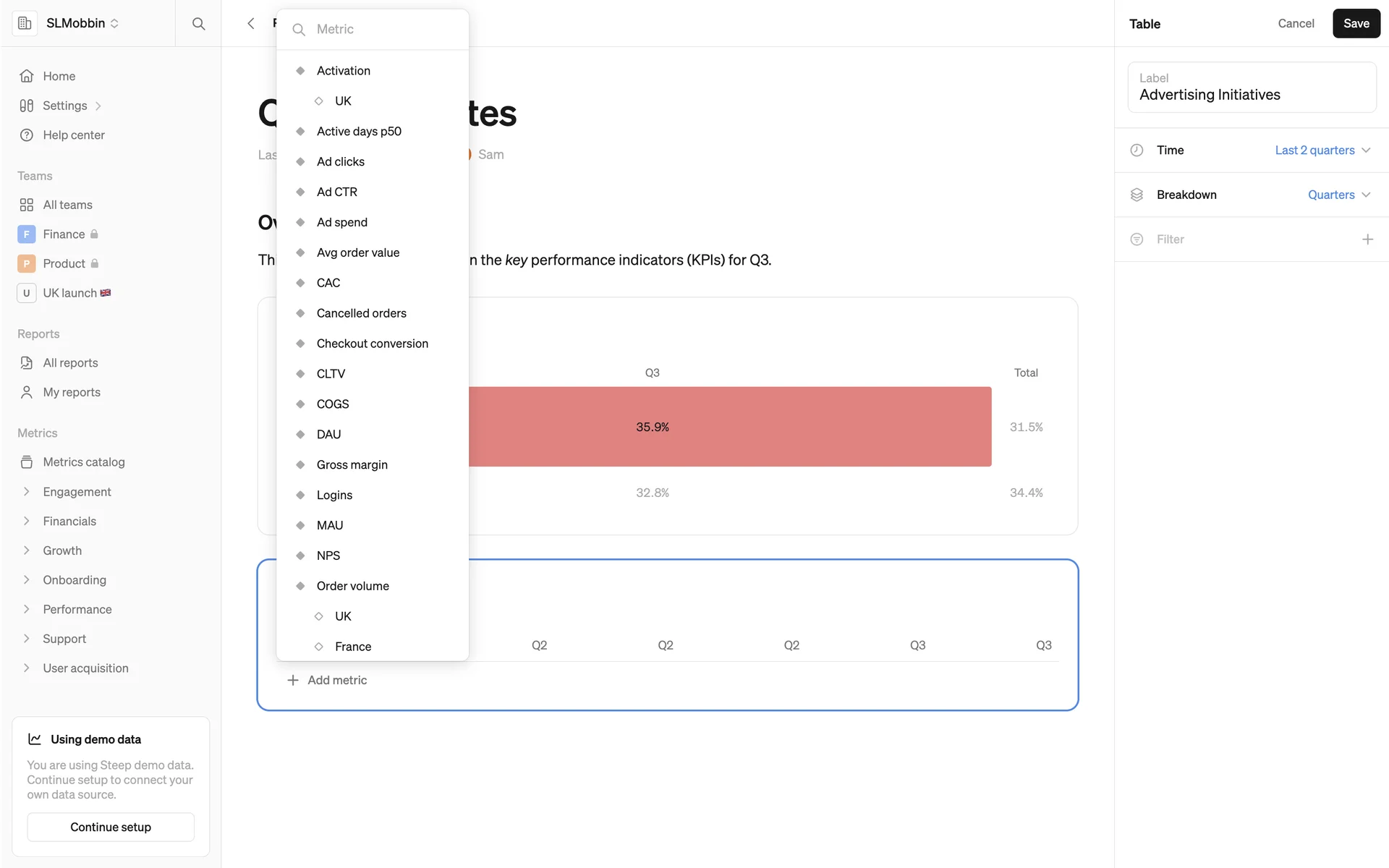Open Metrics catalog in sidebar
Viewport: 1389px width, 868px height.
(83, 462)
